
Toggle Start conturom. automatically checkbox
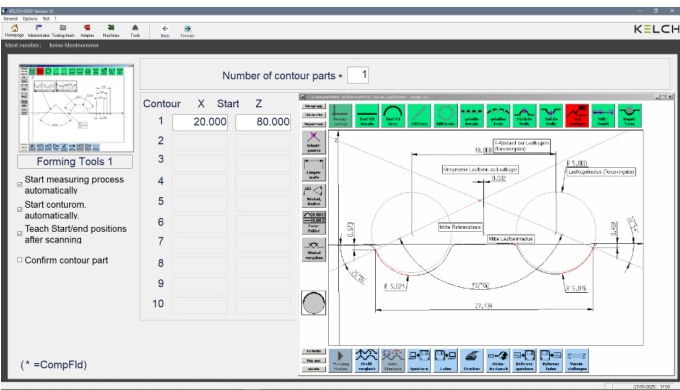[x=20, y=210]
